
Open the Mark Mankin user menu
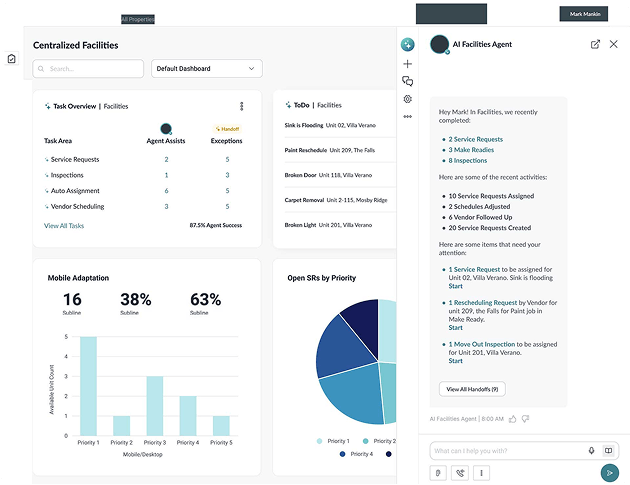(x=583, y=14)
